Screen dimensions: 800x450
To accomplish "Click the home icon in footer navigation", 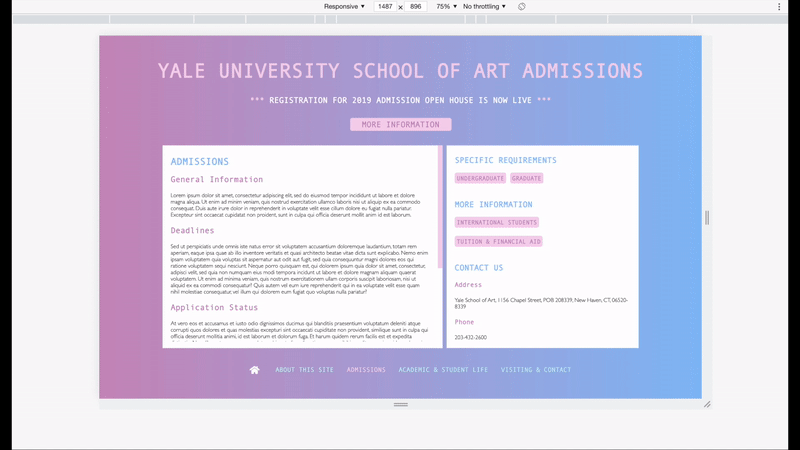I will [254, 370].
